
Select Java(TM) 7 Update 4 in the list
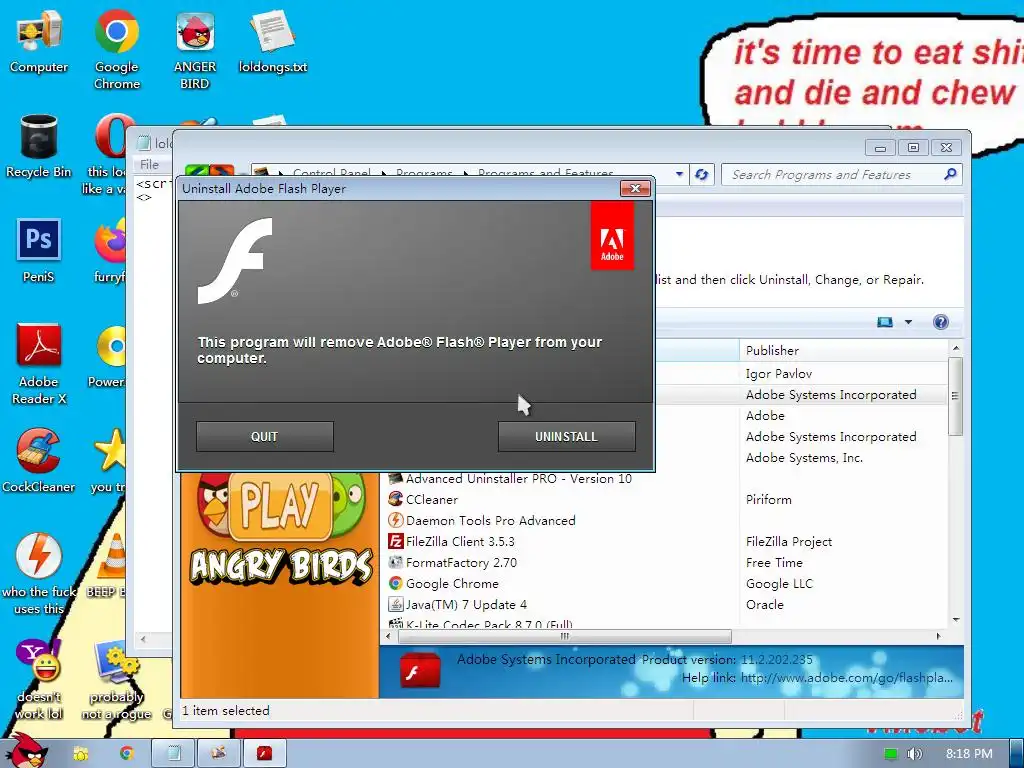coord(466,604)
